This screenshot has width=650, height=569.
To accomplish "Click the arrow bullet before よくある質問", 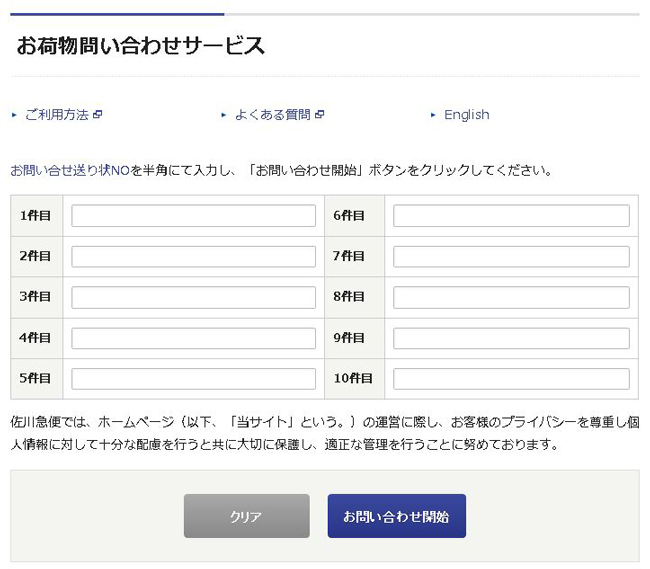I will tap(224, 115).
